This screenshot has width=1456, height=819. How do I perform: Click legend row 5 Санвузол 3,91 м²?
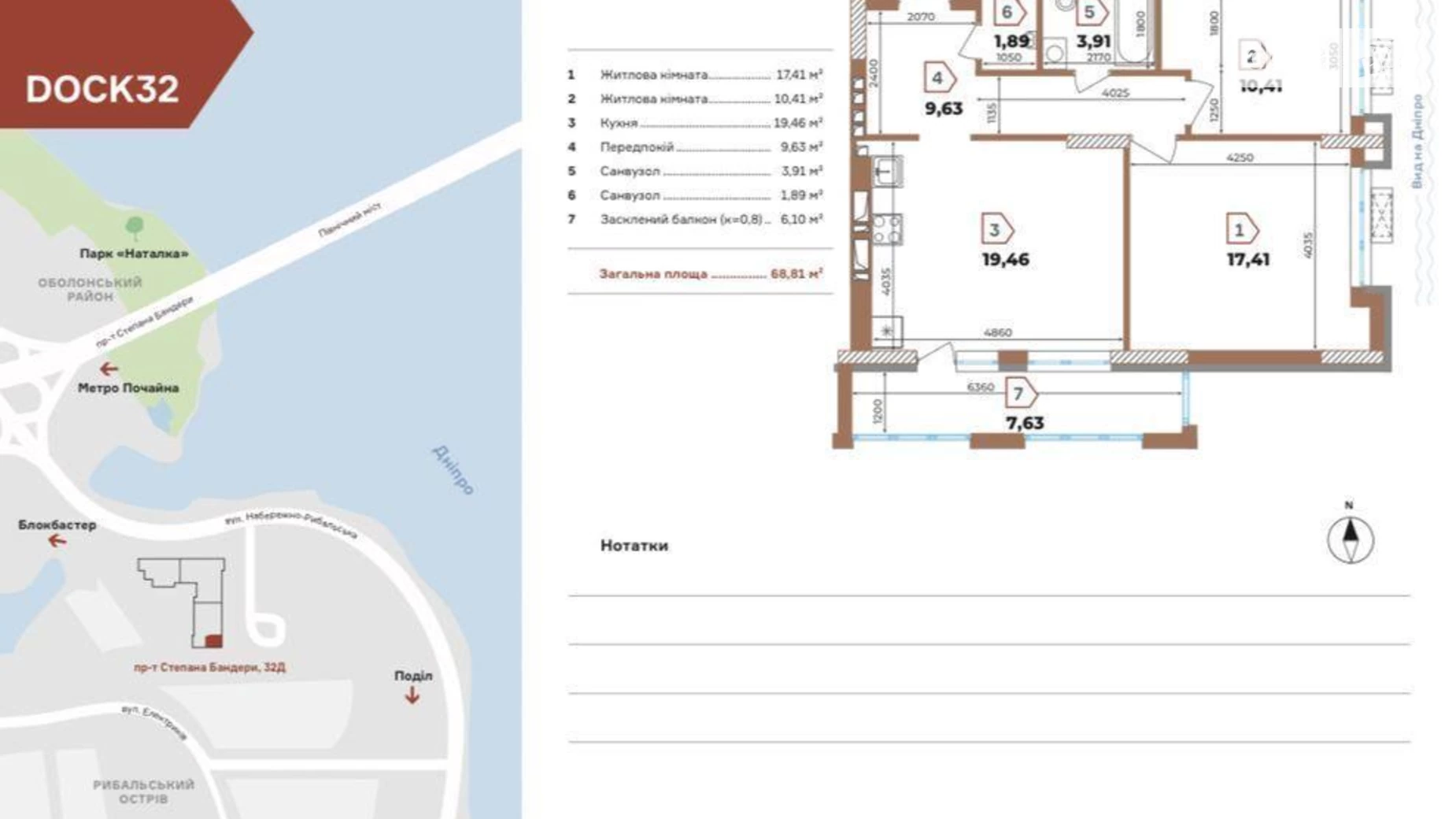(x=696, y=171)
